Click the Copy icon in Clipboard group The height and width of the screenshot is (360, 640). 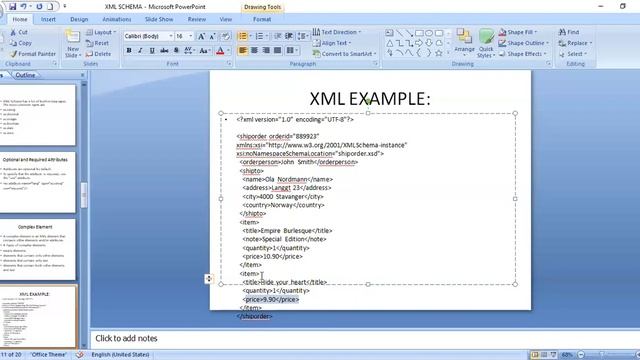[13, 43]
